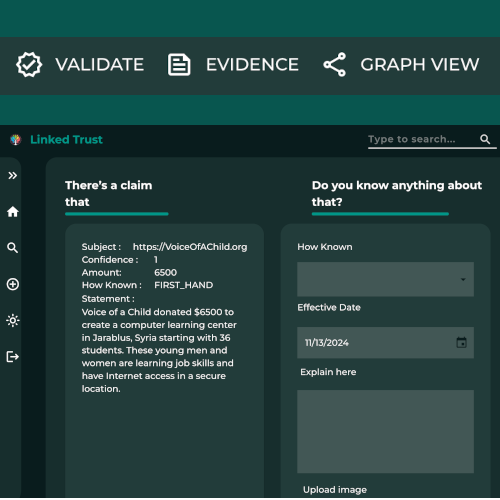Screen dimensions: 500x500
Task: Toggle the light/dark theme sun icon
Action: (x=13, y=321)
